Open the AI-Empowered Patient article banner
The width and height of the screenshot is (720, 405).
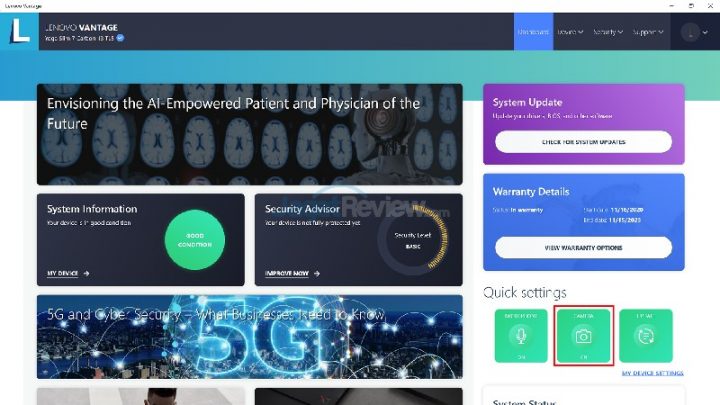point(250,134)
